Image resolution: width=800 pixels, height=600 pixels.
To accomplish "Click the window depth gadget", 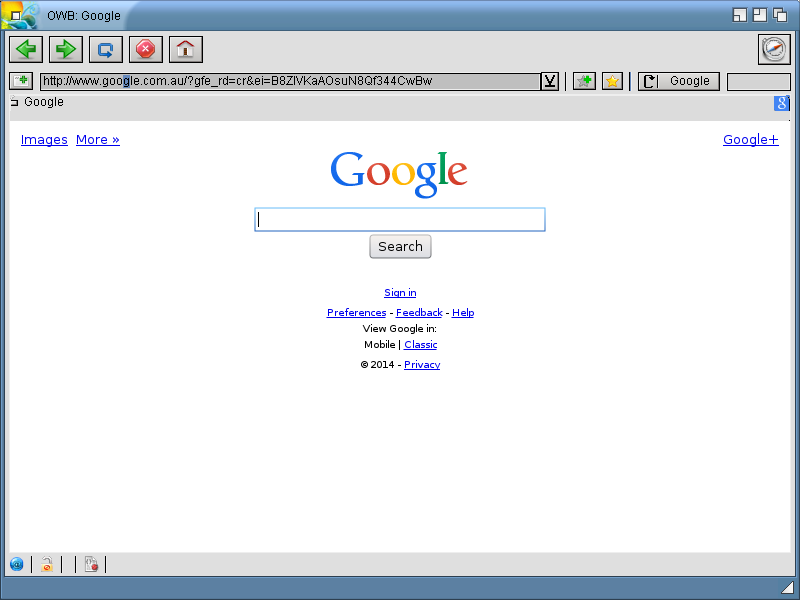I will click(x=780, y=15).
